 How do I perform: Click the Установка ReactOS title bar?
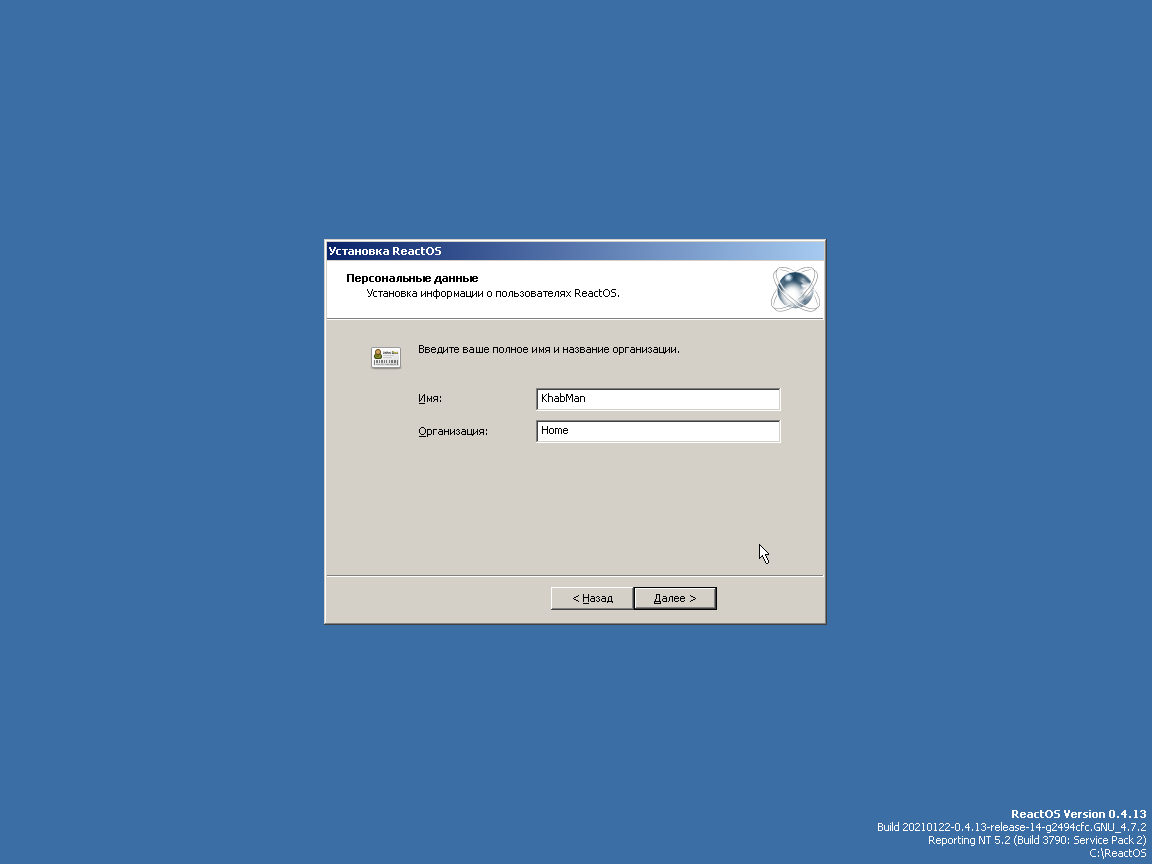pos(575,251)
